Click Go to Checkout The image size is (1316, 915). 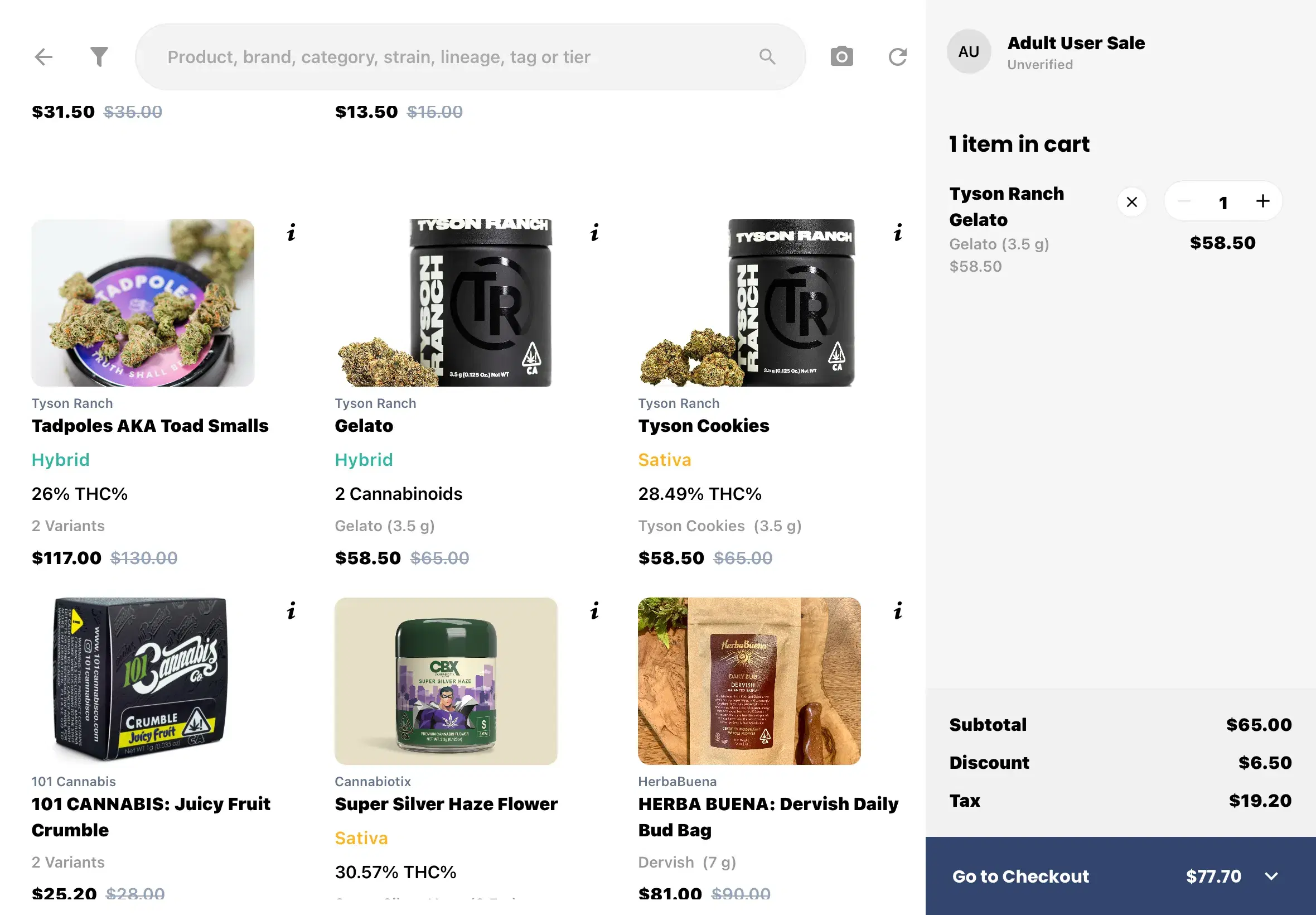[1019, 877]
